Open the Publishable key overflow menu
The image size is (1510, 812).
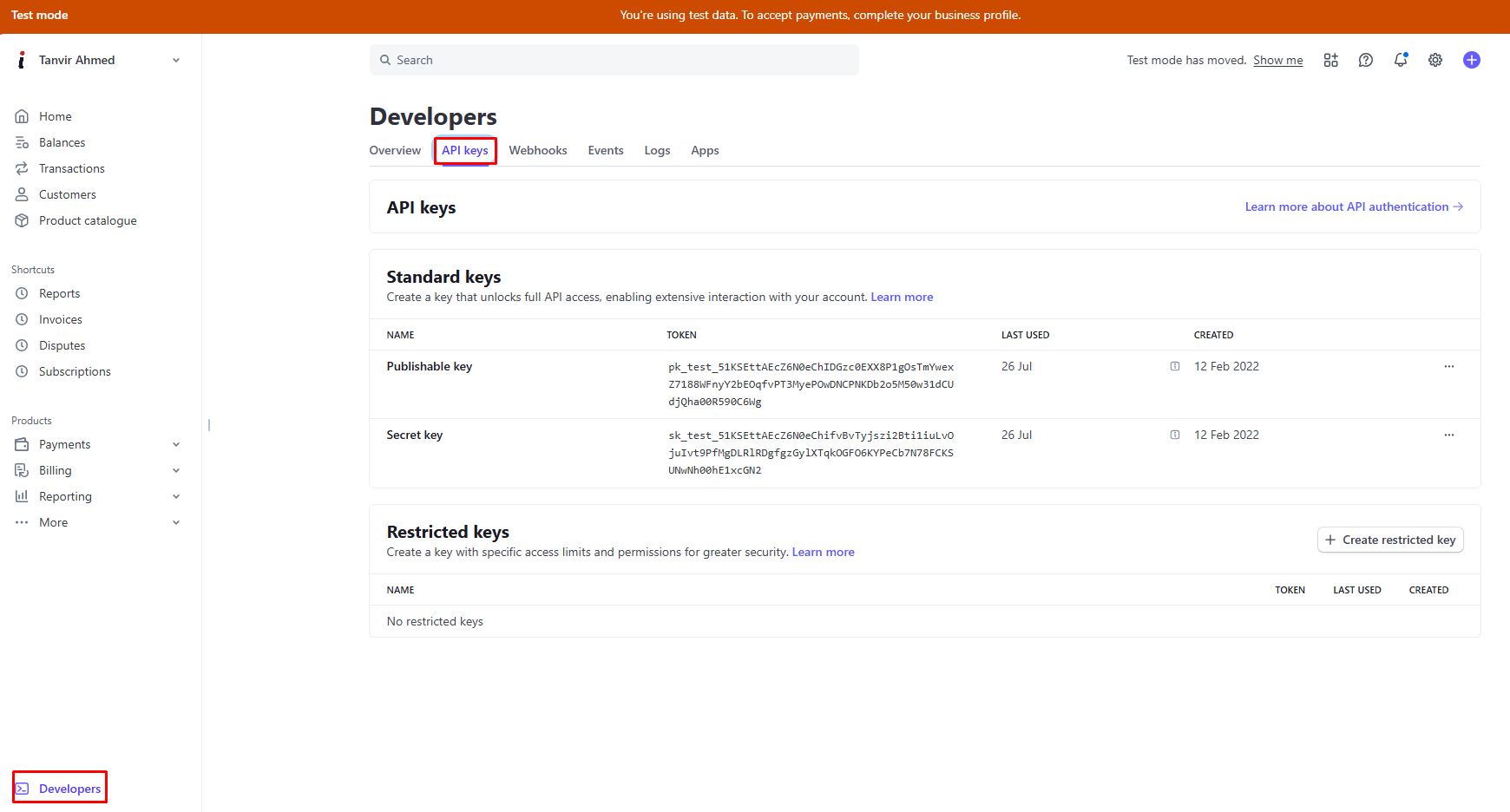(x=1449, y=366)
